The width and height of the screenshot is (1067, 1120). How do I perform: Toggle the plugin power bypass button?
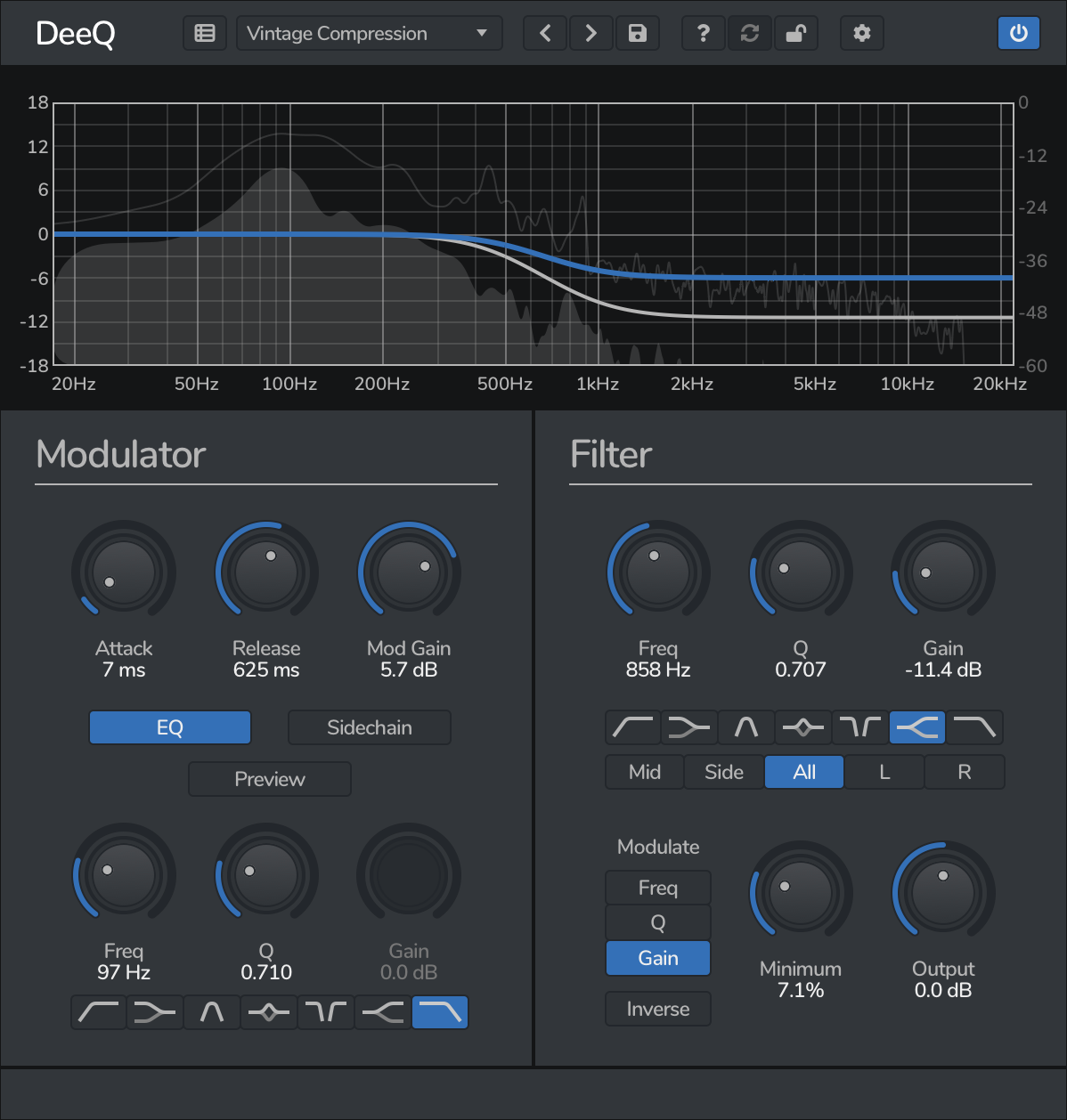pyautogui.click(x=1019, y=34)
